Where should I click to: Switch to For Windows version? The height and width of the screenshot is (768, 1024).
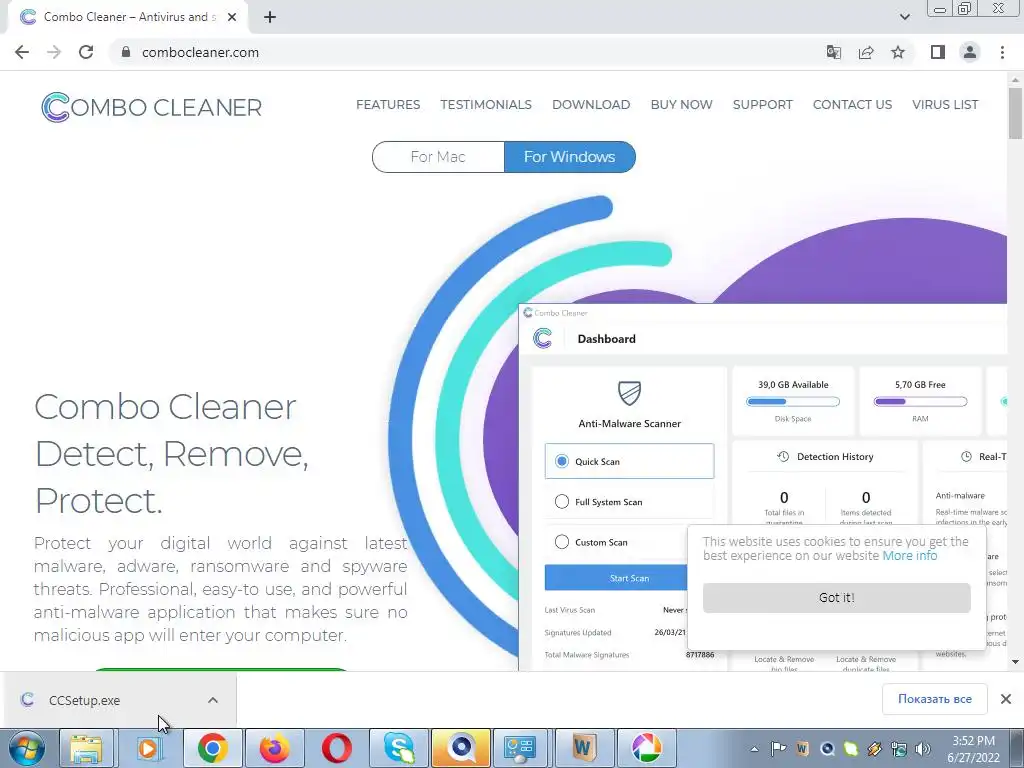point(569,157)
